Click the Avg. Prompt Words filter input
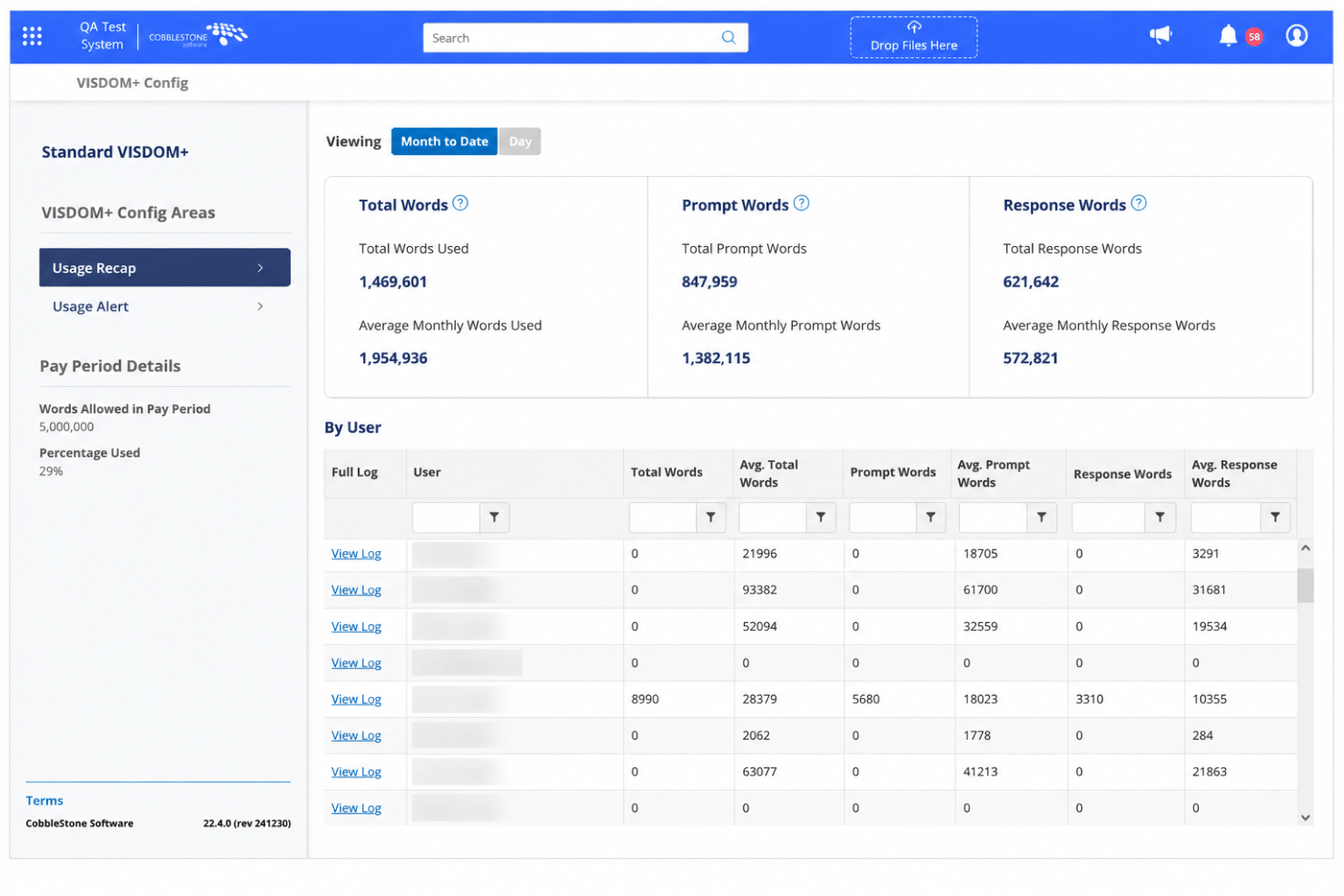The width and height of the screenshot is (1344, 896). (x=993, y=517)
